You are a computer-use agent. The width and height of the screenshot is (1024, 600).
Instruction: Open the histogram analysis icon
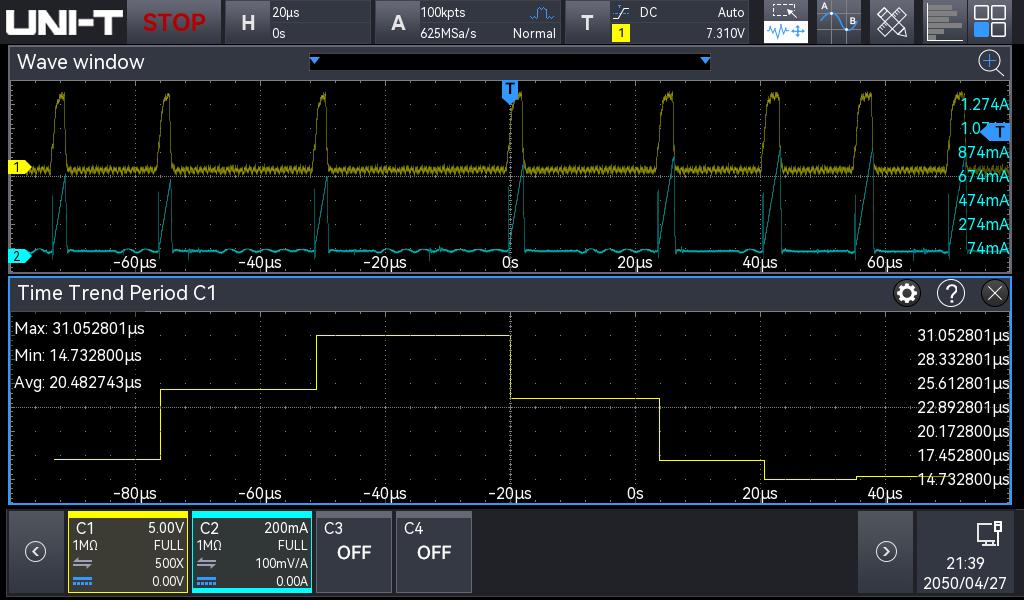[943, 22]
